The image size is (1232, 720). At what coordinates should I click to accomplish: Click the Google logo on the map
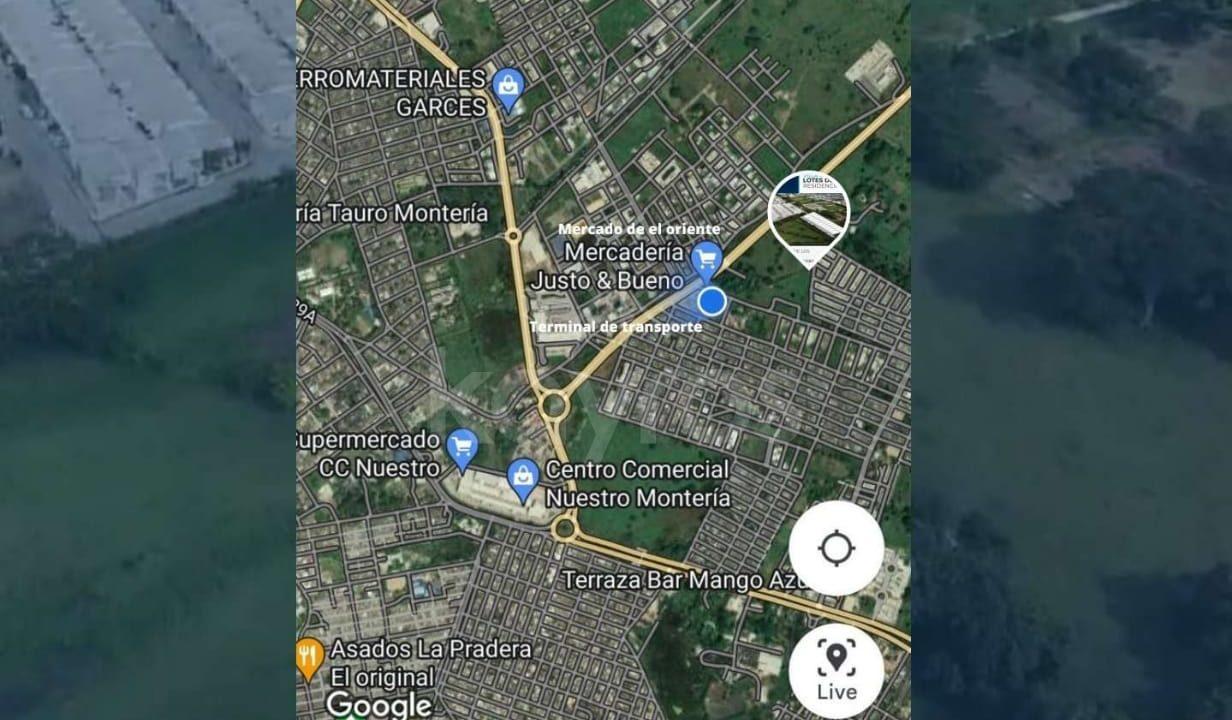coord(379,705)
